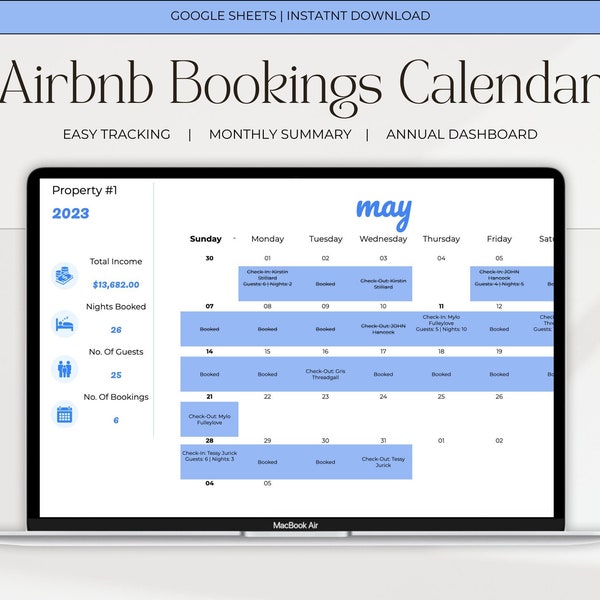Select the Friday column header
This screenshot has width=600, height=600.
click(499, 239)
